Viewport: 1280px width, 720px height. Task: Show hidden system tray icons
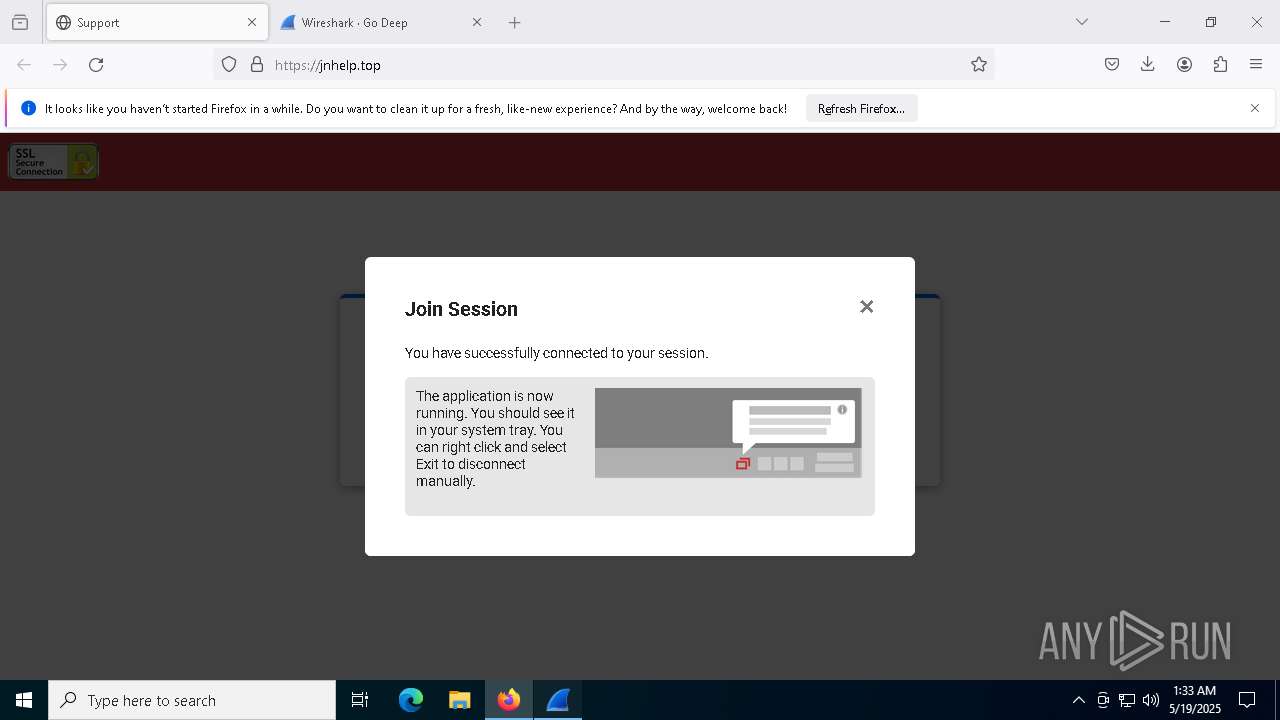[1078, 700]
